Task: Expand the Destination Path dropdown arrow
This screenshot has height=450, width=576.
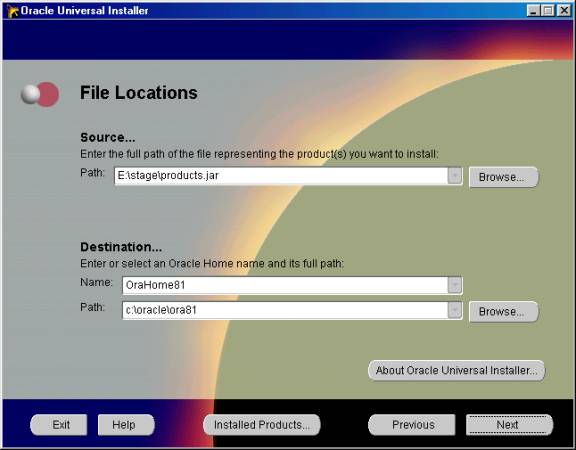Action: point(454,310)
